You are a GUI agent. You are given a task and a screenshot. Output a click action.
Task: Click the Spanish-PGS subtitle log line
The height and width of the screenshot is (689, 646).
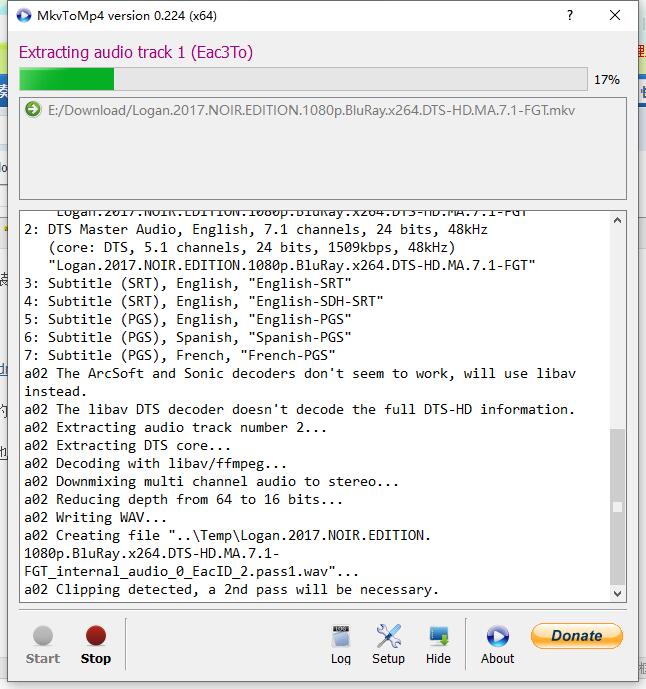(x=188, y=337)
